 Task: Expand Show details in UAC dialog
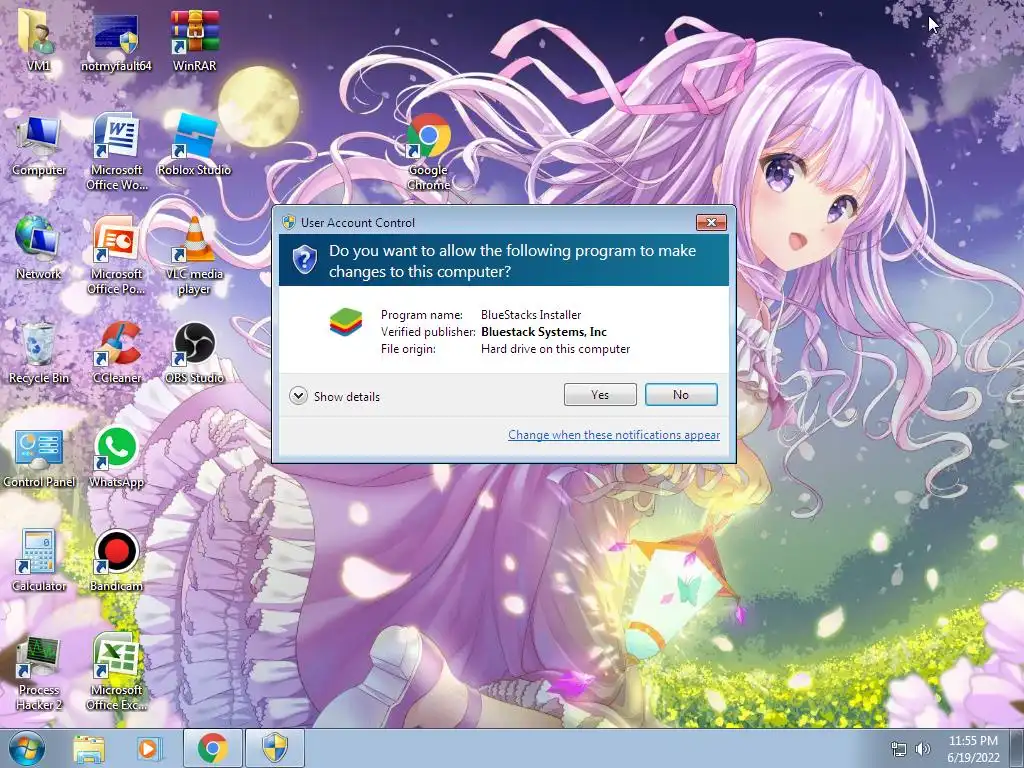coord(334,396)
